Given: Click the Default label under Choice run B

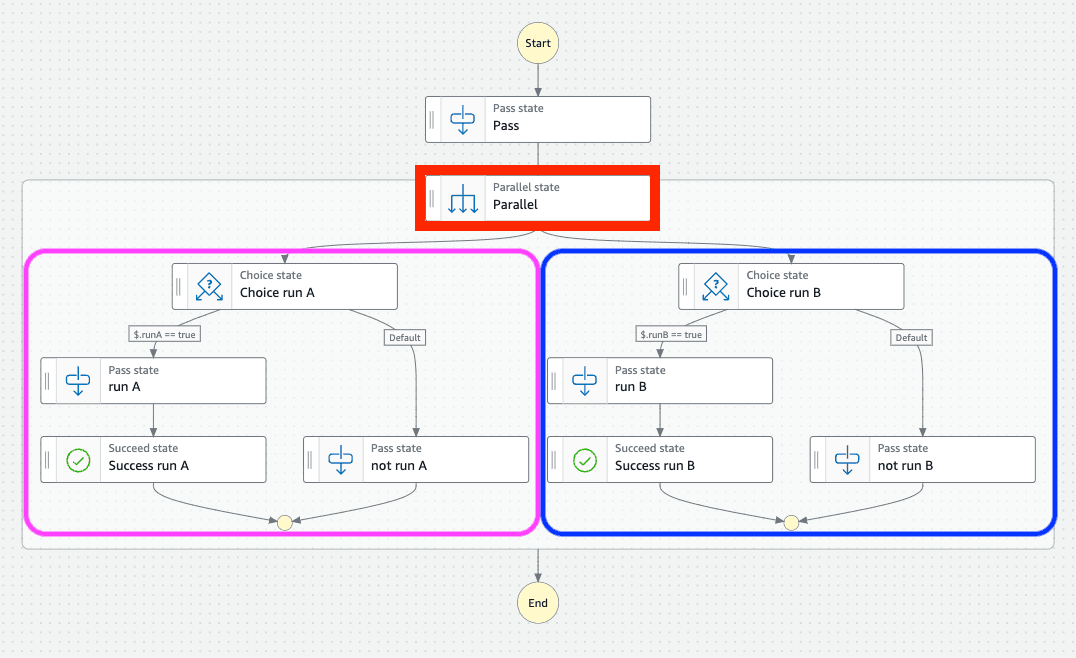Looking at the screenshot, I should 911,338.
